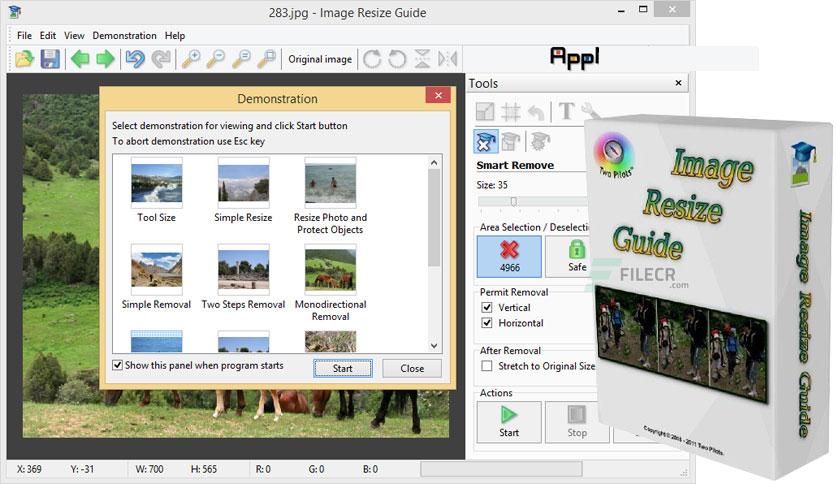
Task: Click the 'X: 369' status bar entry
Action: 29,469
